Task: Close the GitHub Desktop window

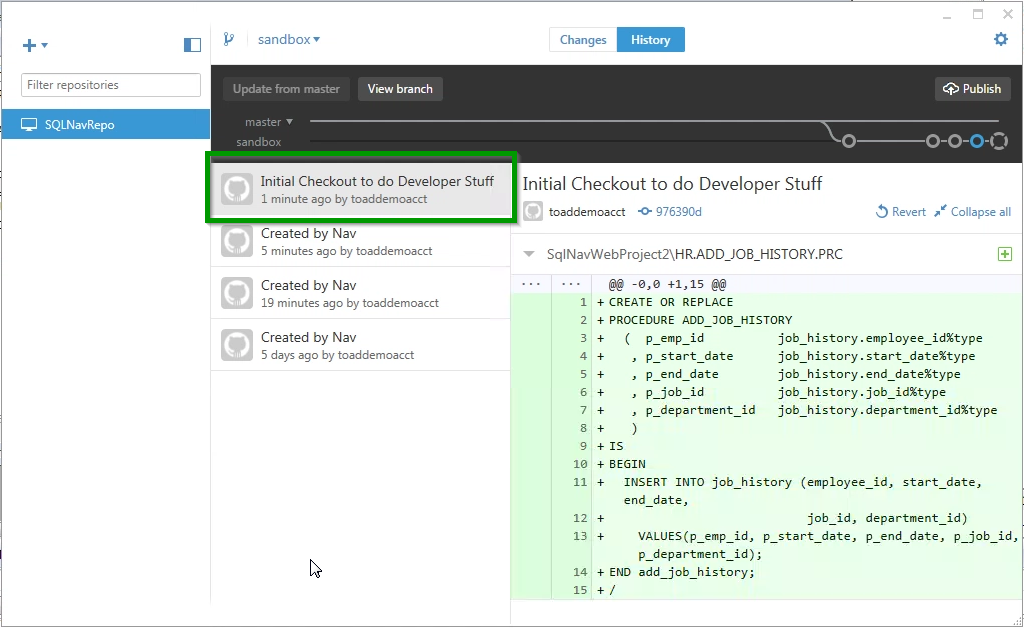Action: 1008,14
